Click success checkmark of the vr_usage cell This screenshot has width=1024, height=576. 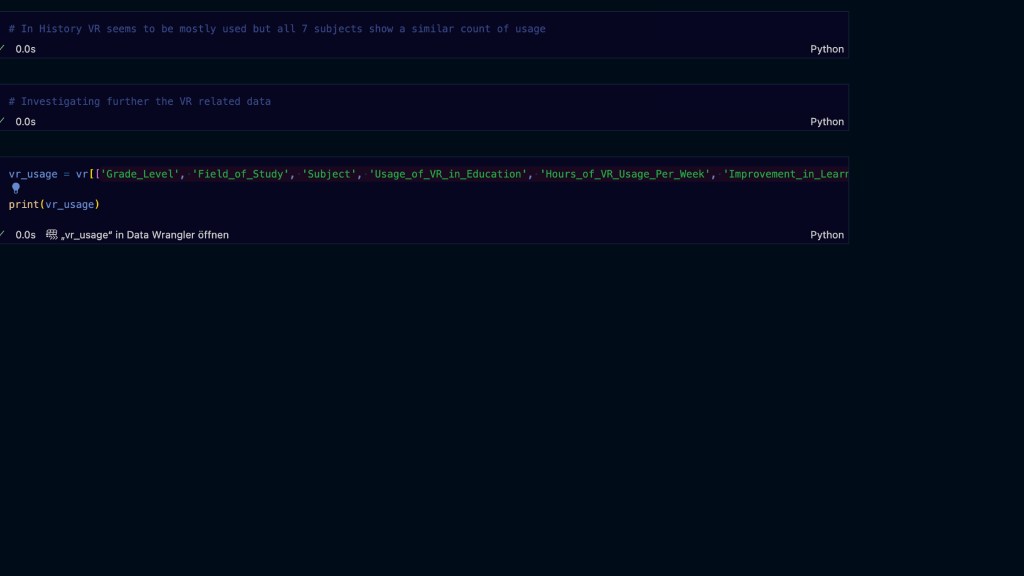tap(3, 234)
